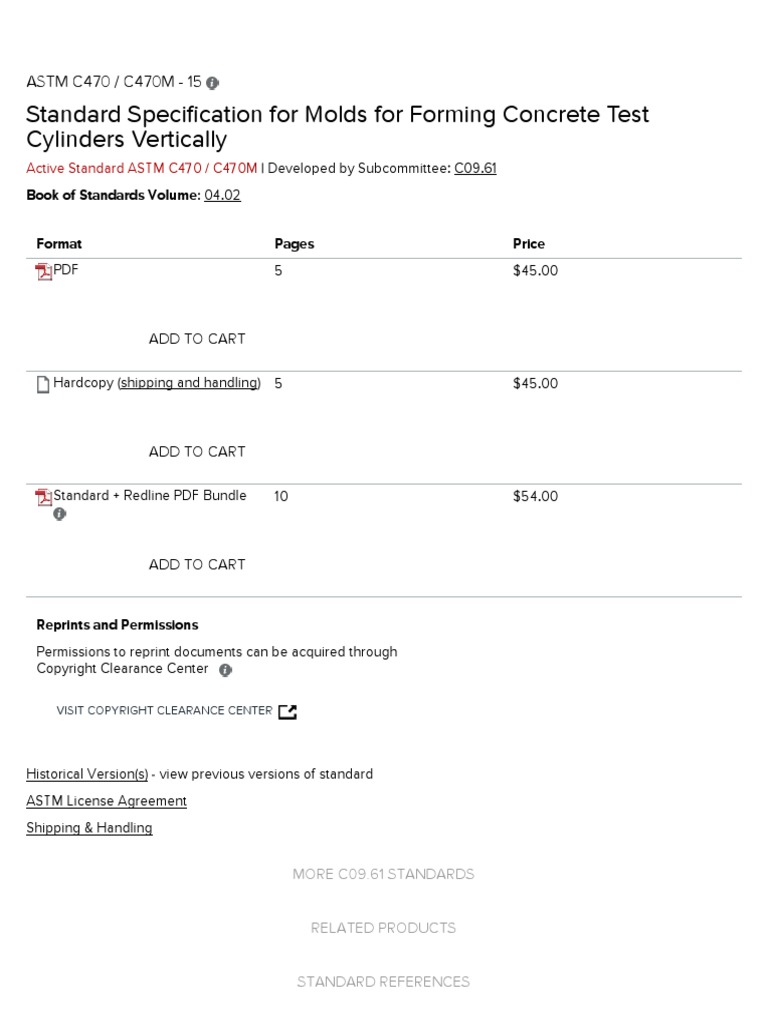Add the Hardcopy format to cart
Image resolution: width=768 pixels, height=1024 pixels.
click(x=197, y=452)
